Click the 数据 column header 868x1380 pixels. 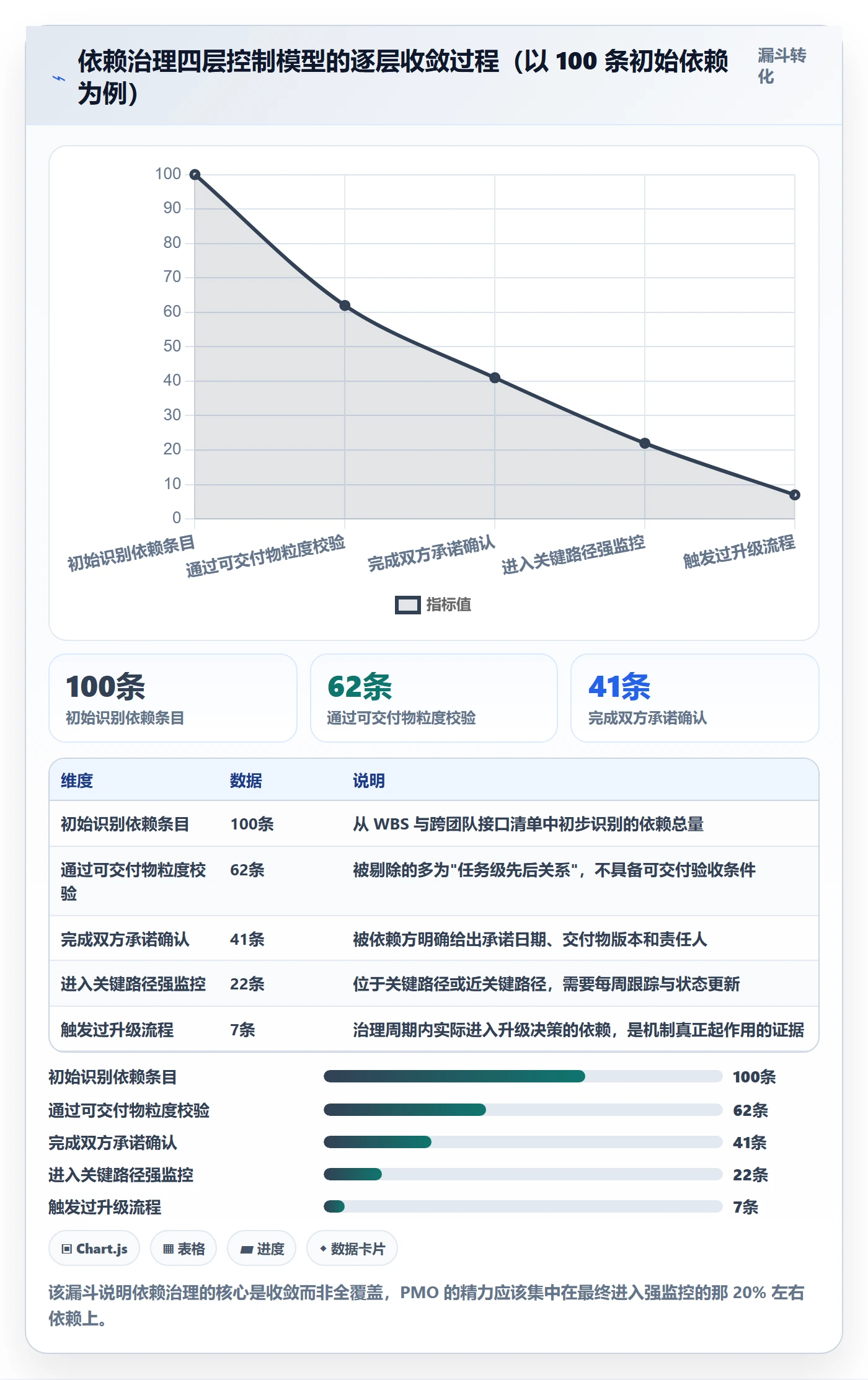[x=246, y=781]
